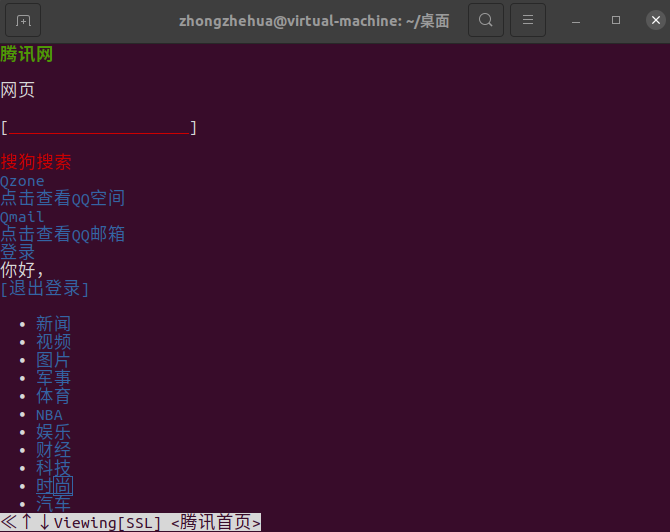Go to the 新闻 section
This screenshot has width=670, height=532.
(x=53, y=324)
